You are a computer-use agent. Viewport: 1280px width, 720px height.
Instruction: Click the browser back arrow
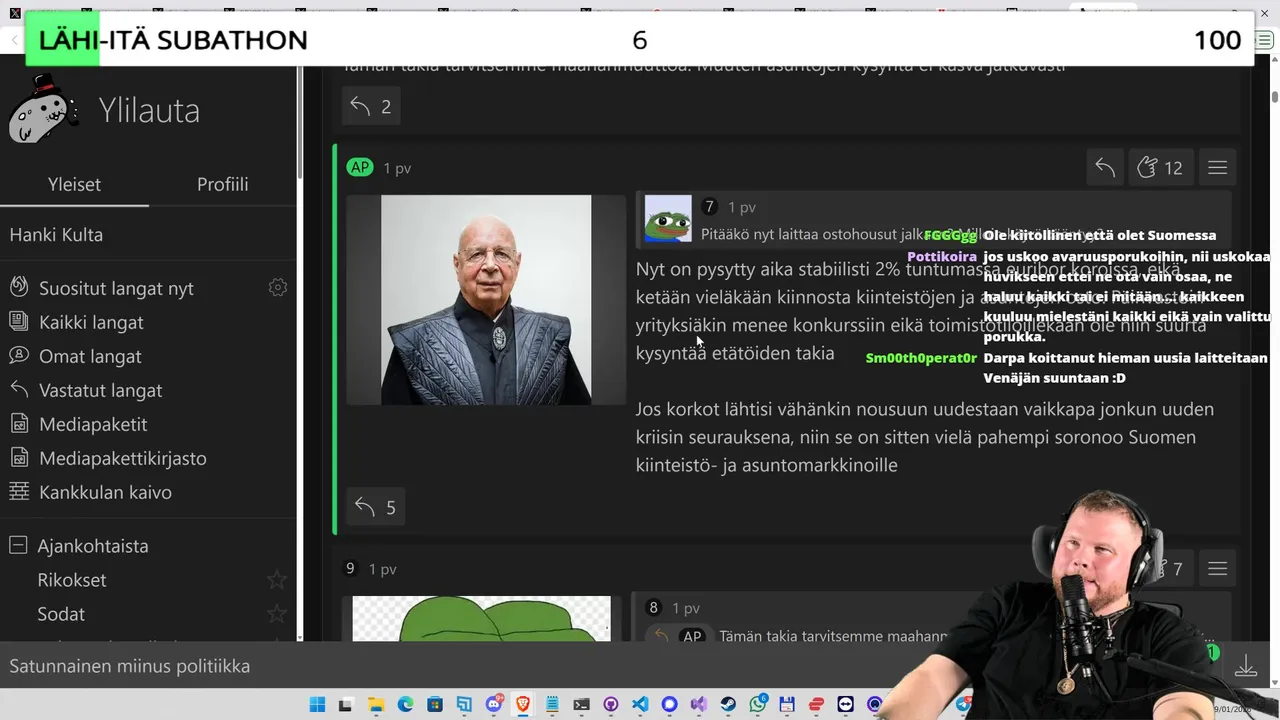(x=14, y=40)
